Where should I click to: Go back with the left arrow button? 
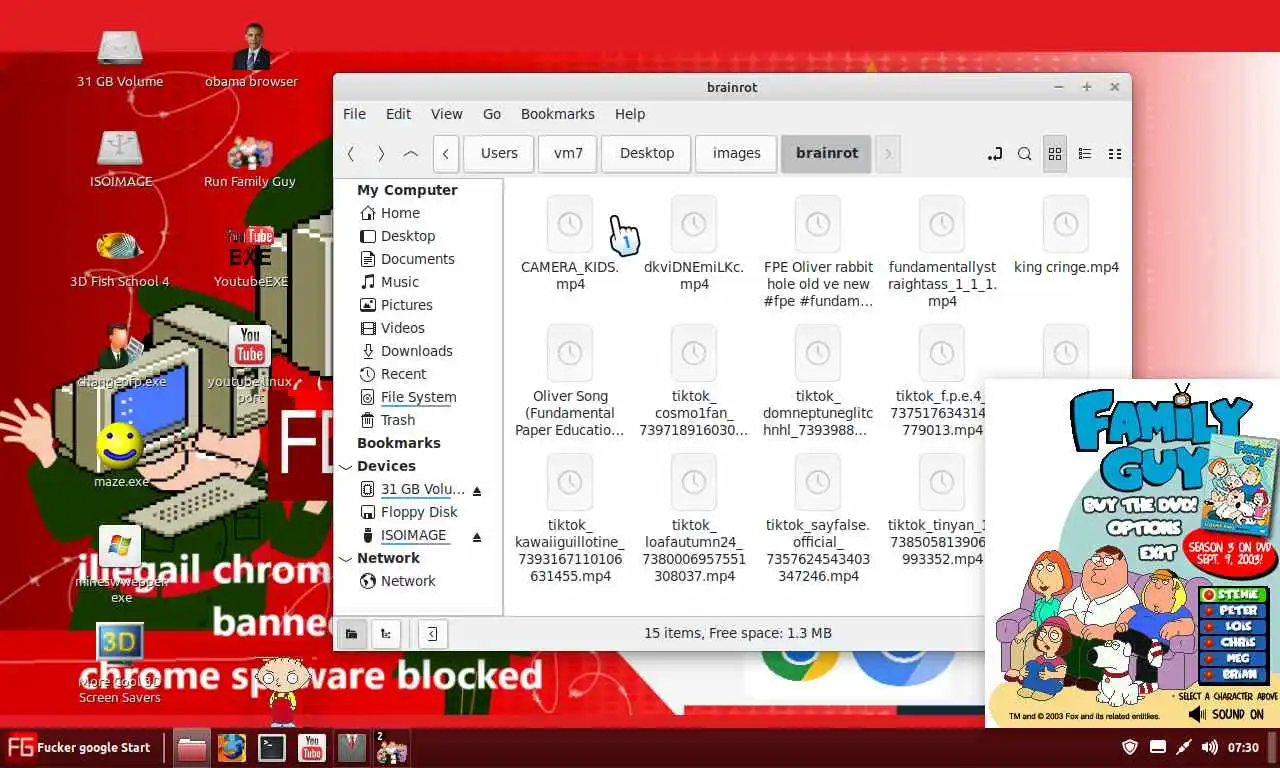(351, 154)
